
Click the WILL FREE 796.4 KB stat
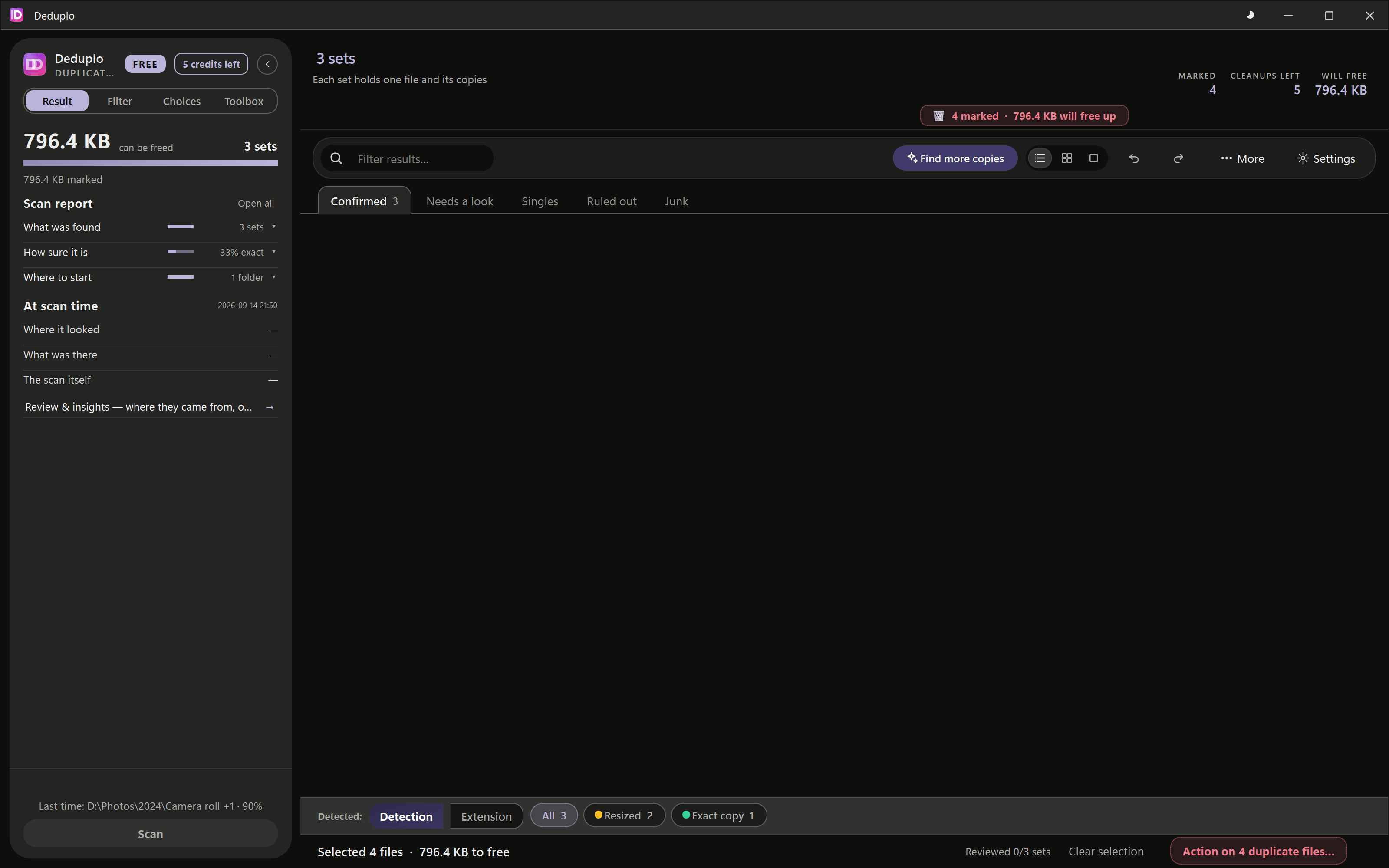point(1341,83)
